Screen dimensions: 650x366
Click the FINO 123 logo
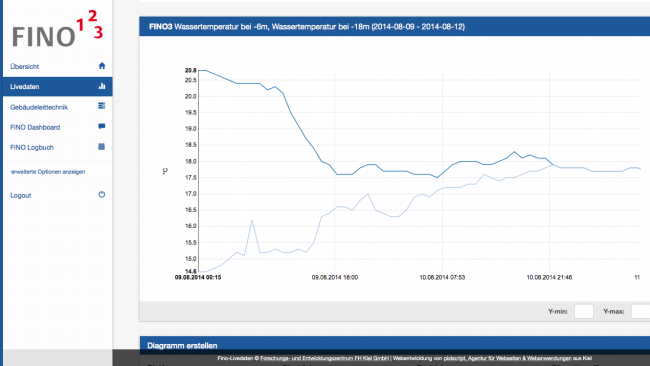pyautogui.click(x=57, y=28)
